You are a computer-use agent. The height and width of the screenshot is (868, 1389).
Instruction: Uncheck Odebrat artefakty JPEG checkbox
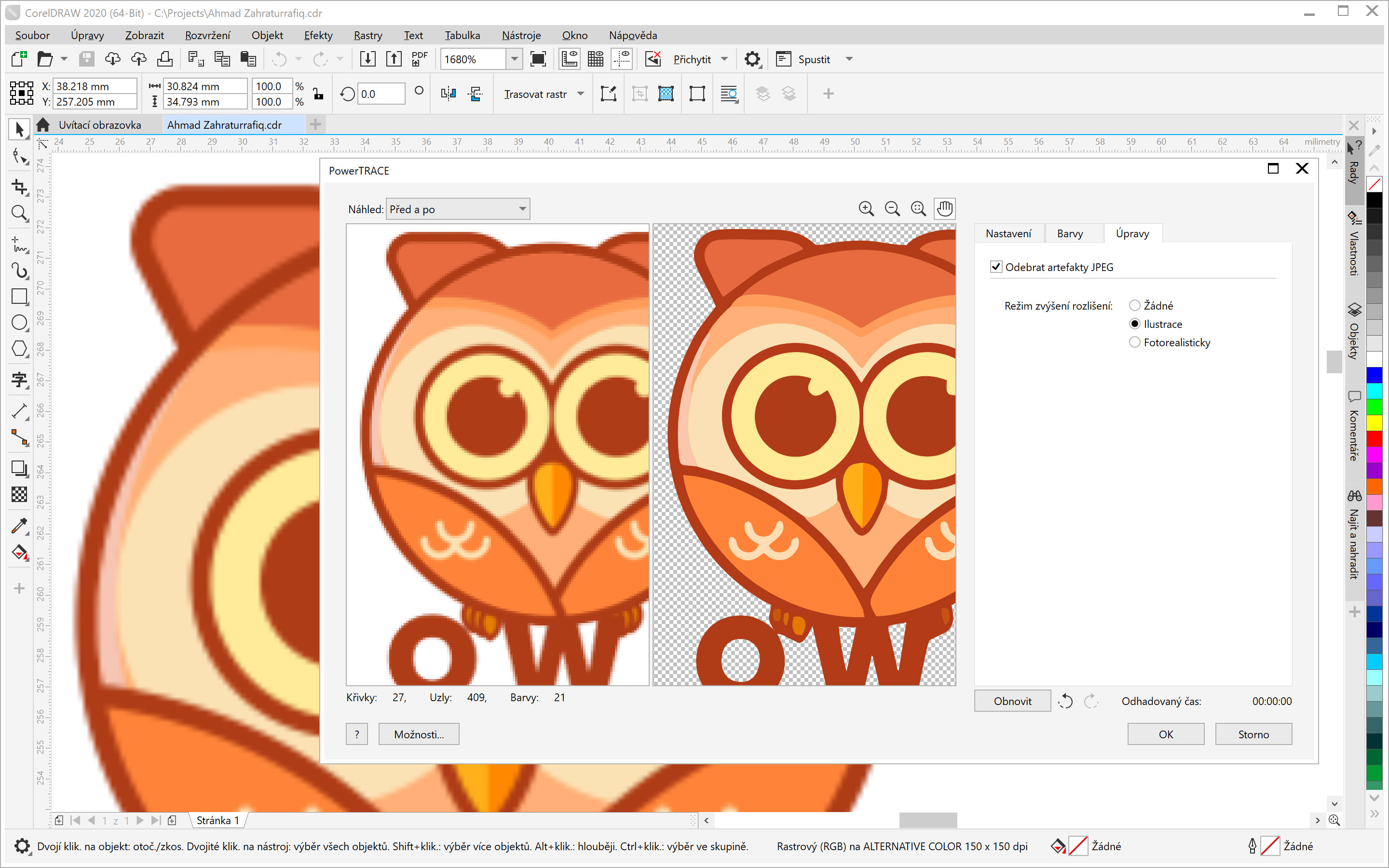click(x=996, y=267)
